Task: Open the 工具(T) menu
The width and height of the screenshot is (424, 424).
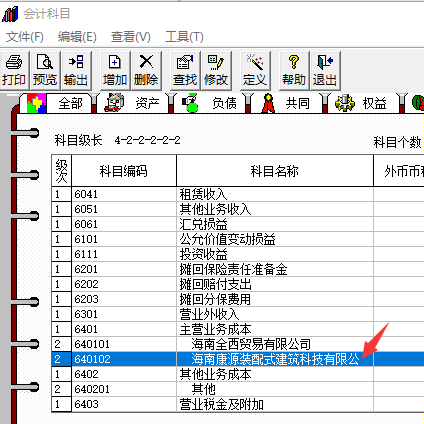Action: click(184, 37)
